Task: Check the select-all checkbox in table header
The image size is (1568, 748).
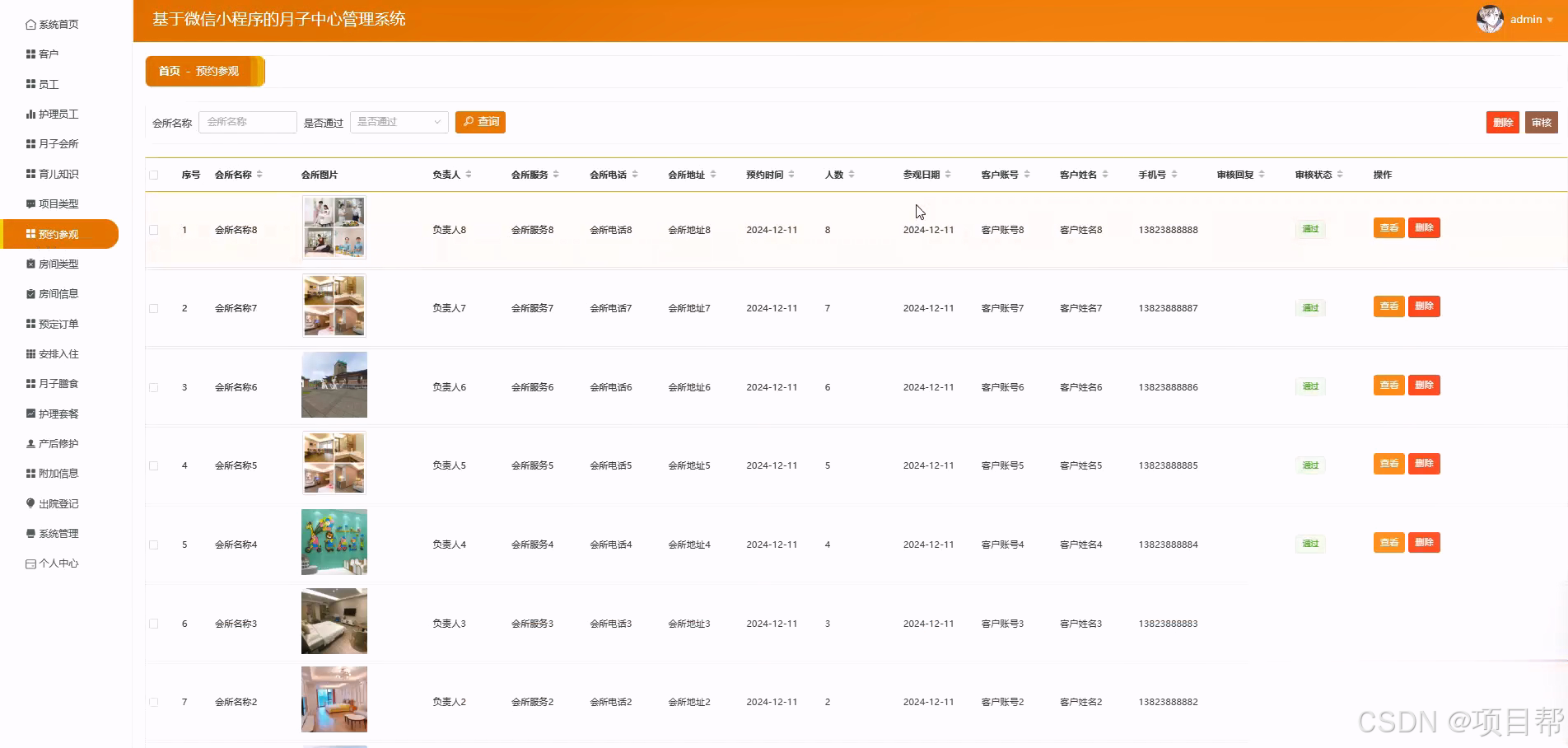Action: tap(153, 174)
